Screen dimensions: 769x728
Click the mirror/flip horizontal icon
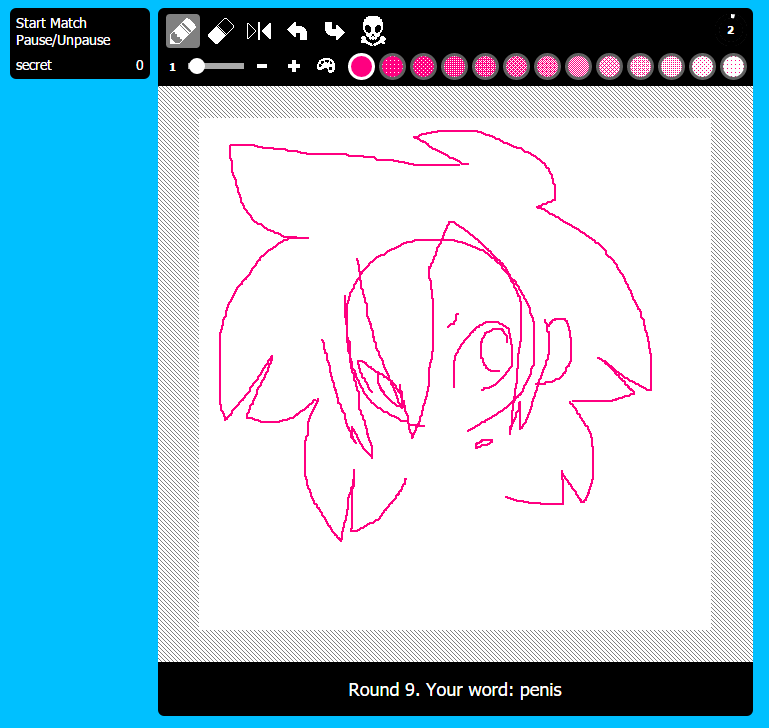(x=259, y=31)
